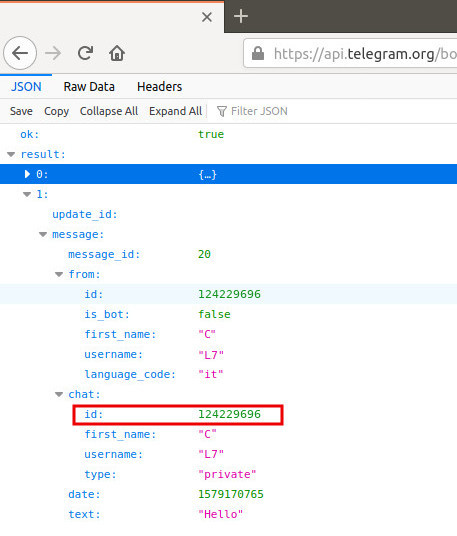Click the collapsed {…} value of item 0
This screenshot has width=457, height=536.
click(207, 175)
